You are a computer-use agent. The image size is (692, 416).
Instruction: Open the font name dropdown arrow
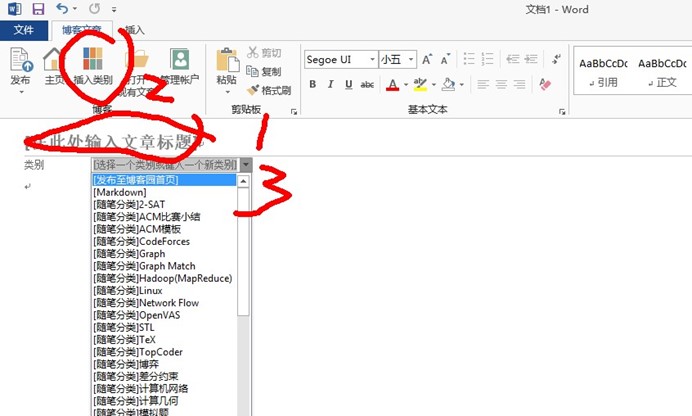click(x=372, y=60)
